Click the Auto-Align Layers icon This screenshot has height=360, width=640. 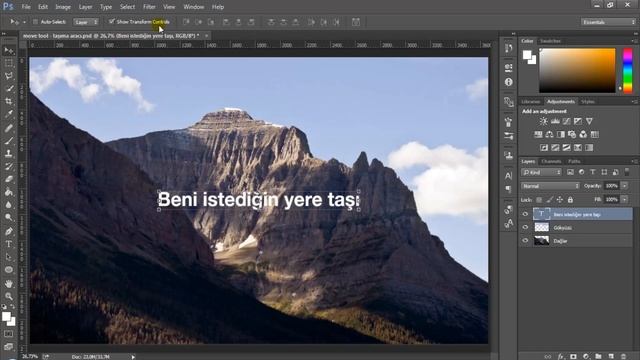click(356, 22)
